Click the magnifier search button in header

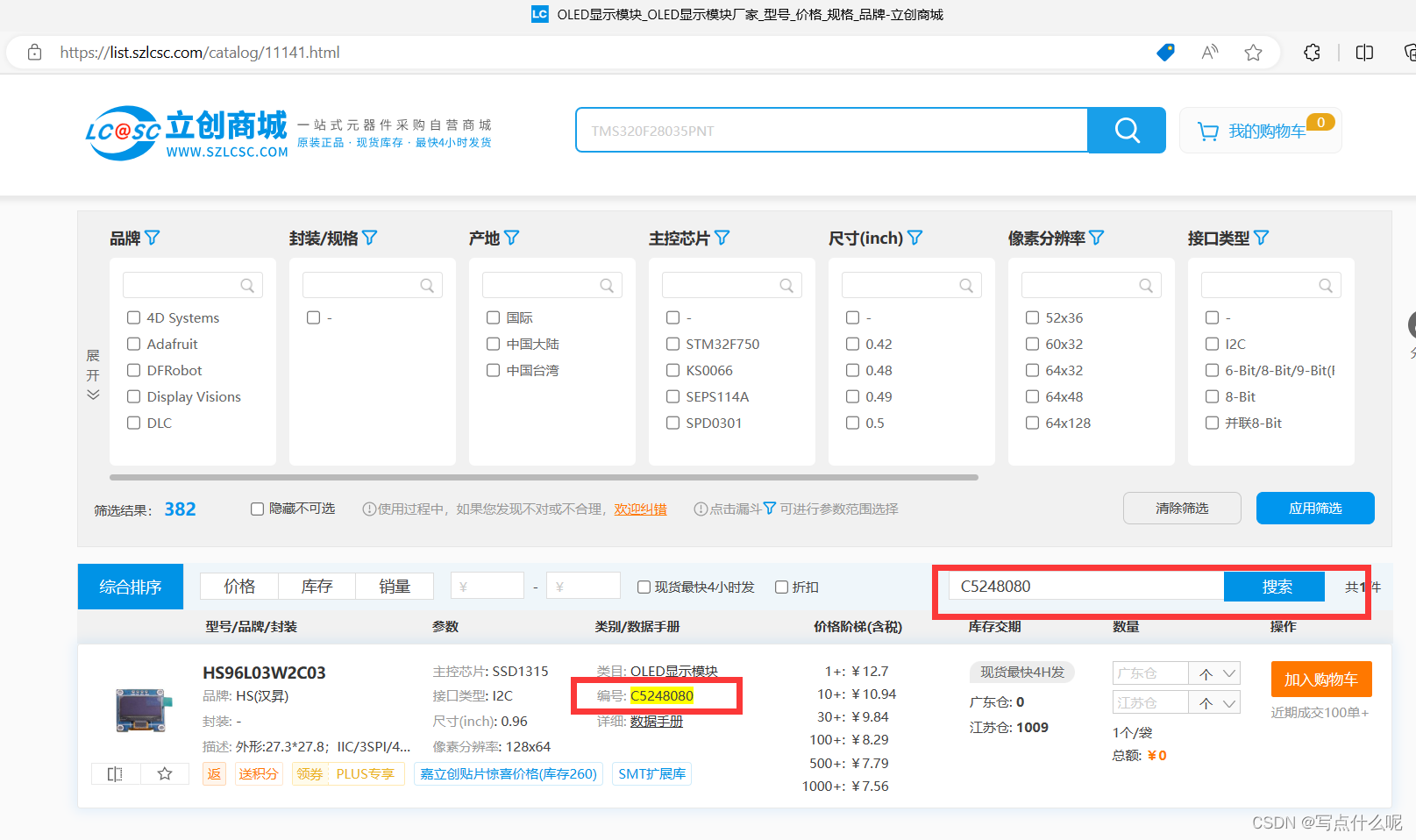pyautogui.click(x=1127, y=131)
